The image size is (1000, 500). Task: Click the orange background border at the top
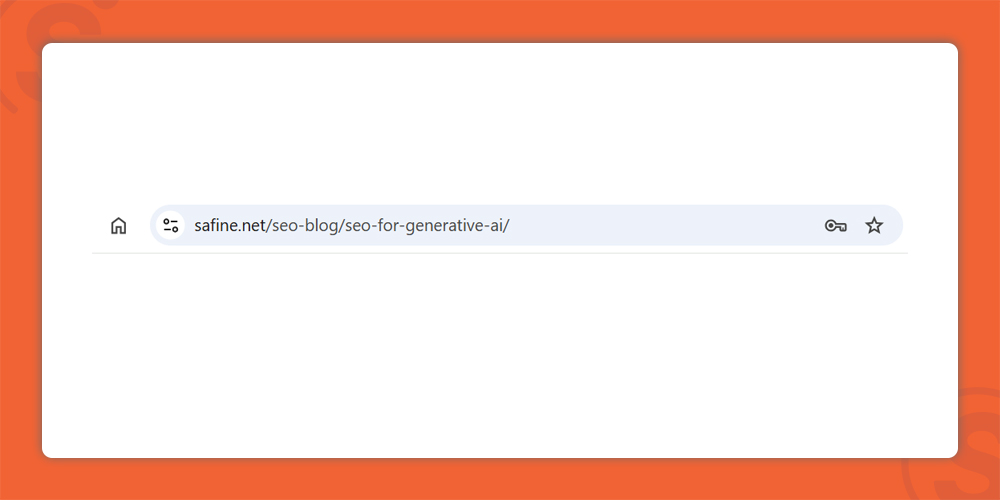coord(500,19)
